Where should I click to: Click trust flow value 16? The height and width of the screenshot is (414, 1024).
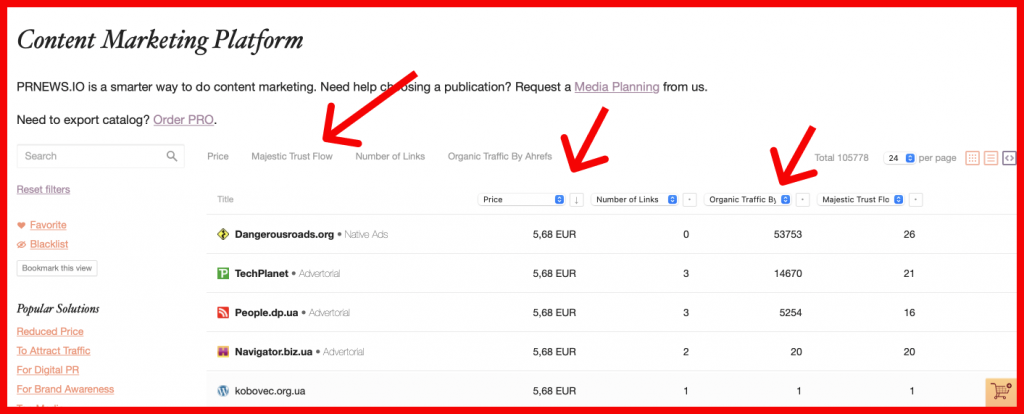(909, 313)
